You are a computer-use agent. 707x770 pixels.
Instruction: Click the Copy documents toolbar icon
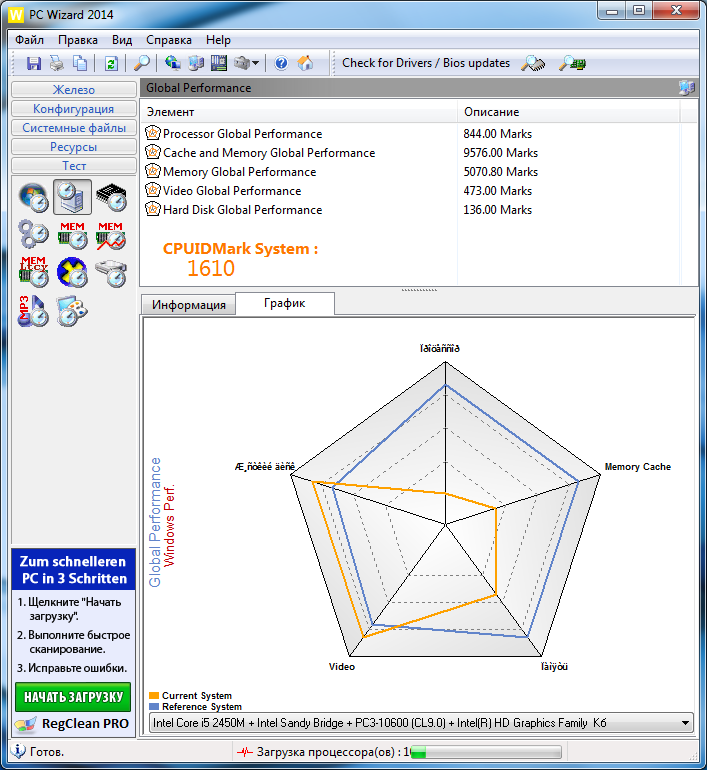tap(80, 63)
